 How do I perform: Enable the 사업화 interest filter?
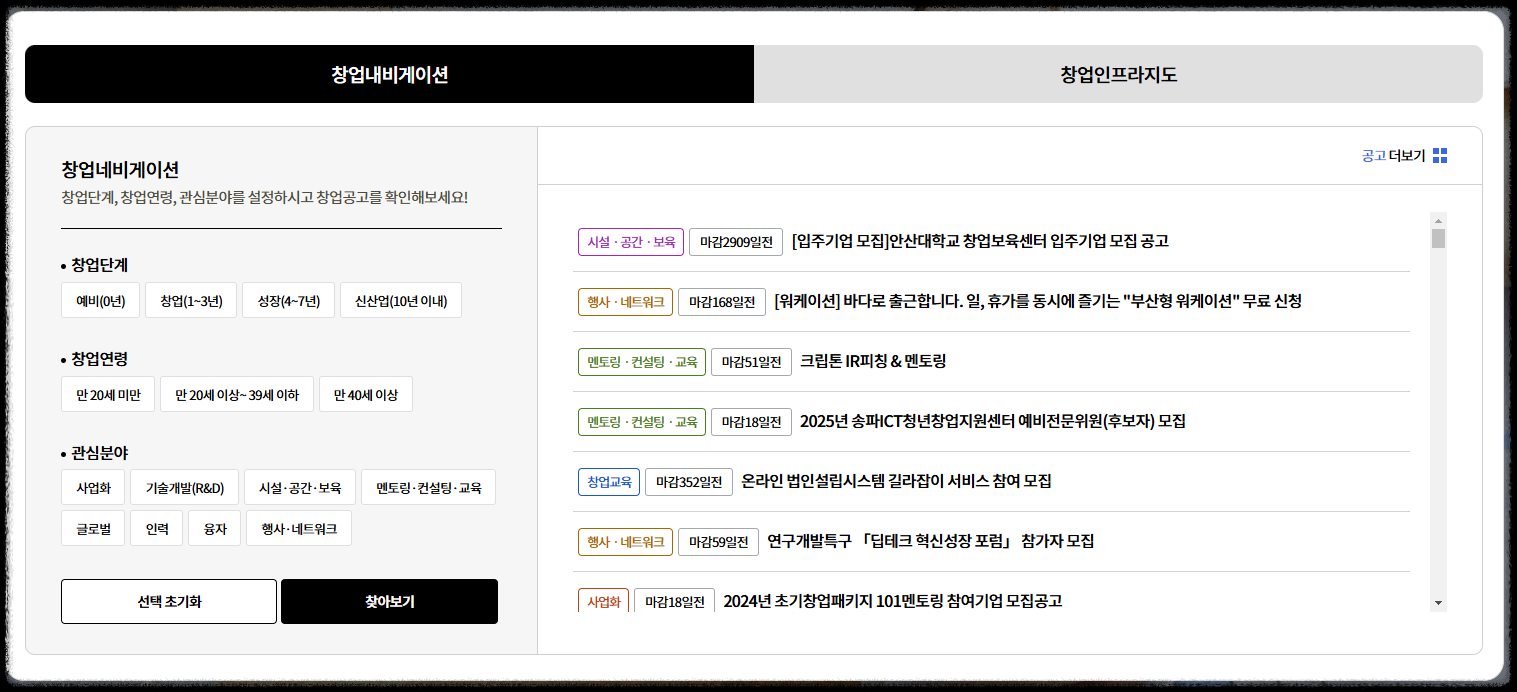tap(92, 487)
